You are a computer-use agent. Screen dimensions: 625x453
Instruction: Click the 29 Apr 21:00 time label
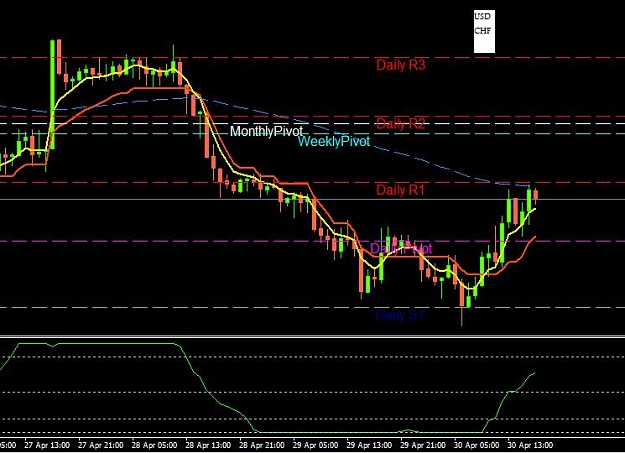pyautogui.click(x=423, y=445)
